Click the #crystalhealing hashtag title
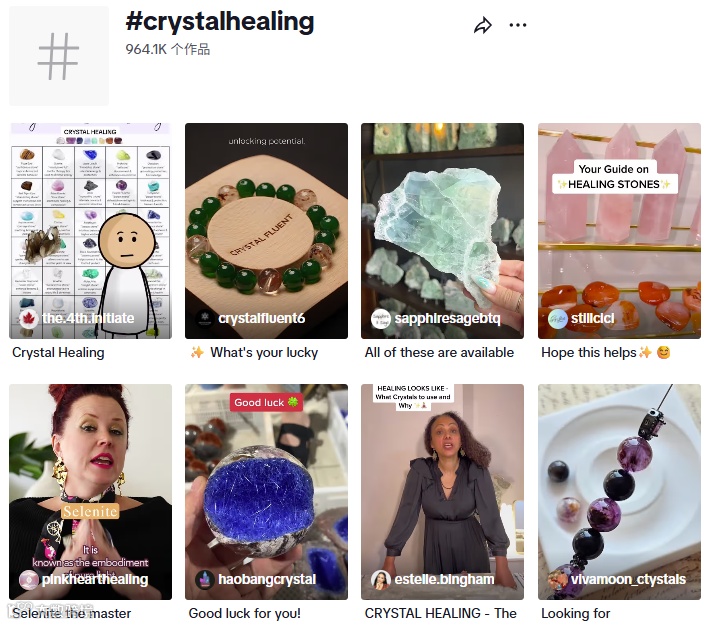Image resolution: width=705 pixels, height=625 pixels. click(x=220, y=22)
